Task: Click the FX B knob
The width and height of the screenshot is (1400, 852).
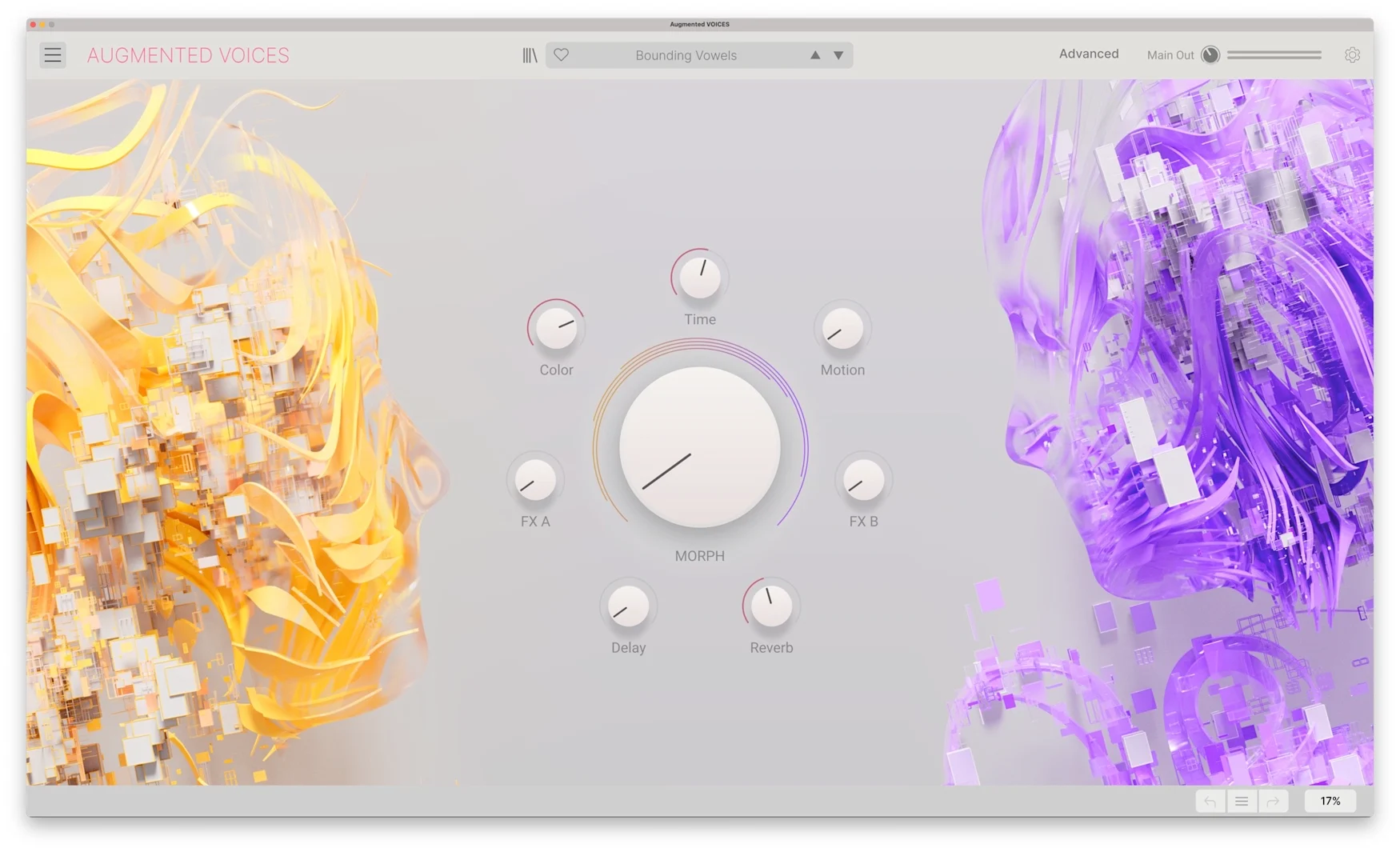Action: click(x=863, y=480)
